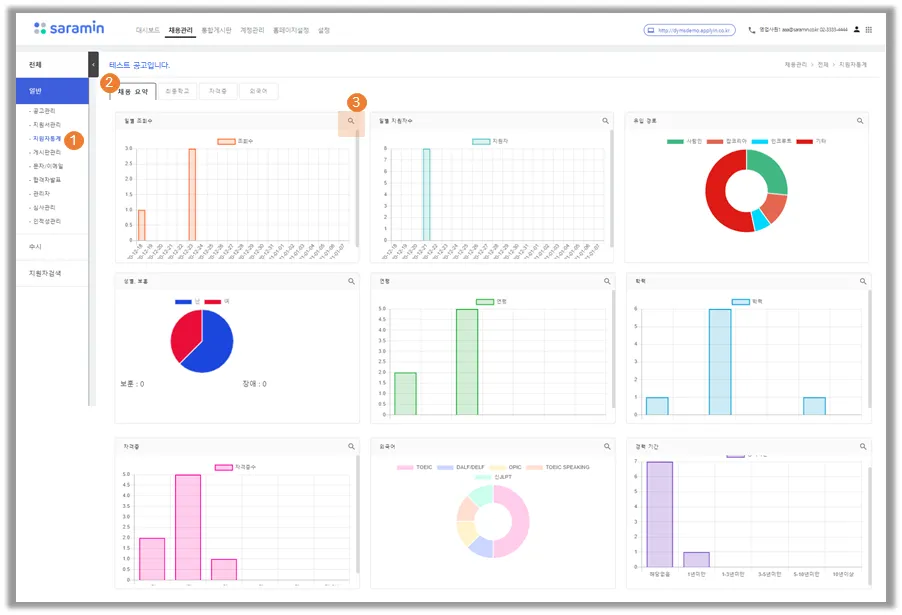The width and height of the screenshot is (902, 615).
Task: Open the user profile icon in header
Action: pos(857,29)
